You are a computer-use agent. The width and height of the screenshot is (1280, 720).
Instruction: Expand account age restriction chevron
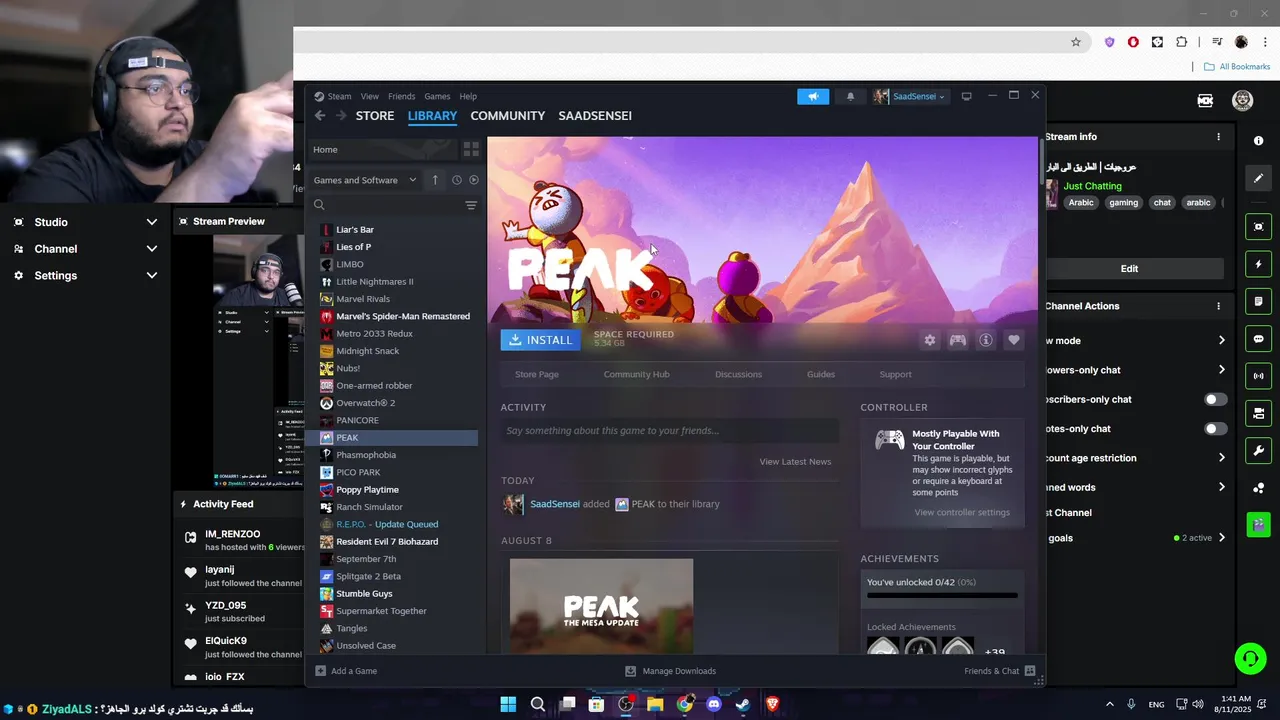point(1221,458)
